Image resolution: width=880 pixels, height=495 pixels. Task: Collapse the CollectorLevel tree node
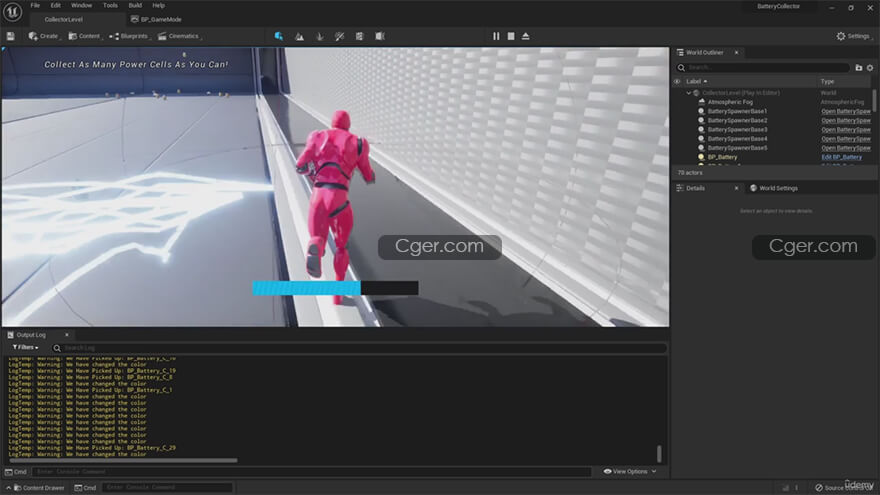click(689, 93)
